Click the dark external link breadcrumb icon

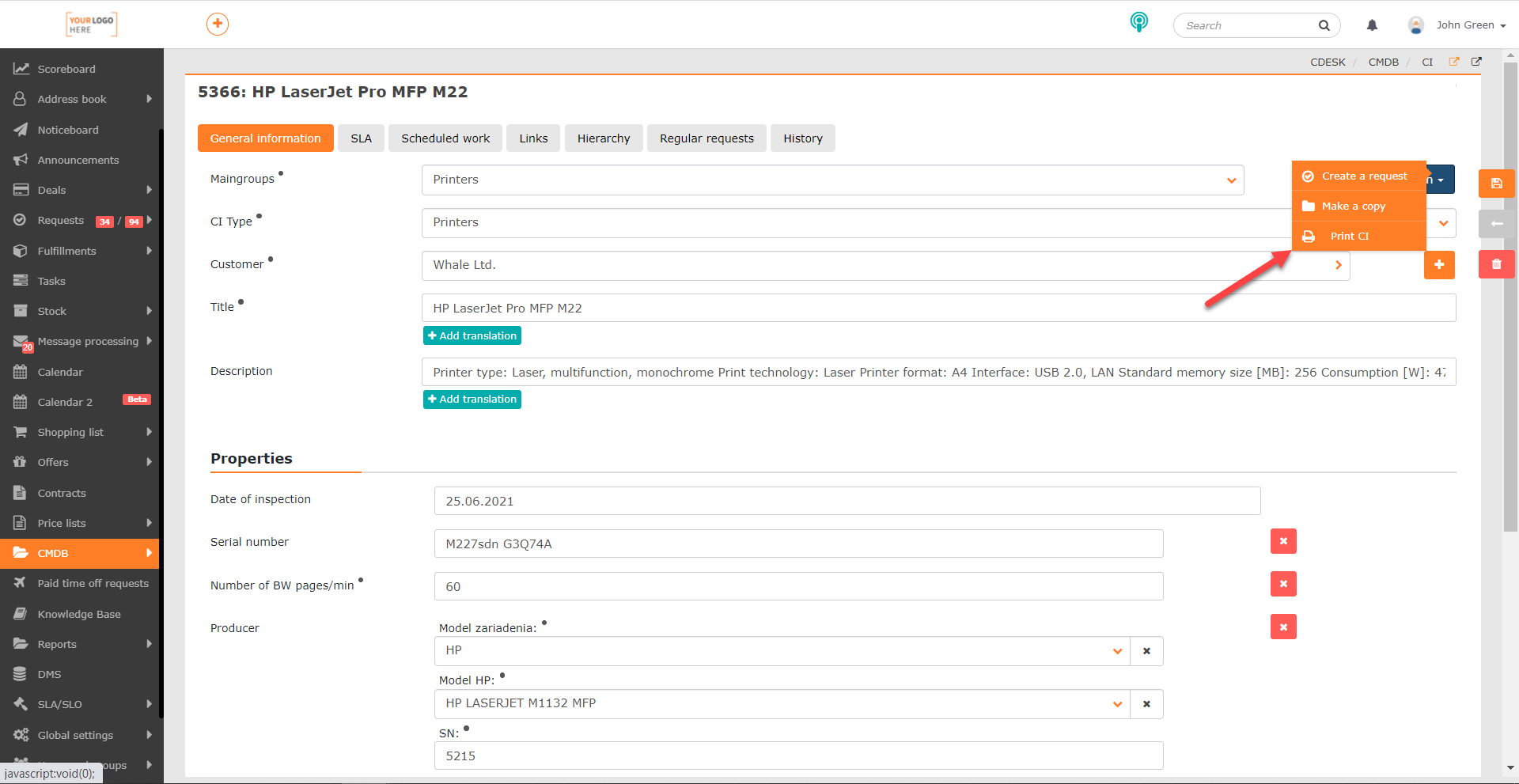point(1476,62)
